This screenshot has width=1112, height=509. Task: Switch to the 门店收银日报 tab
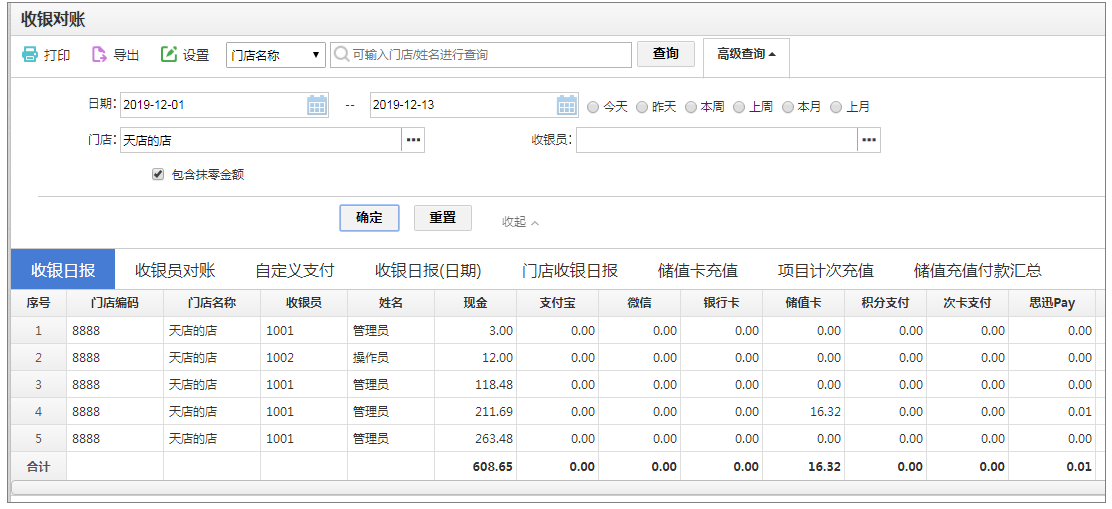click(x=569, y=269)
